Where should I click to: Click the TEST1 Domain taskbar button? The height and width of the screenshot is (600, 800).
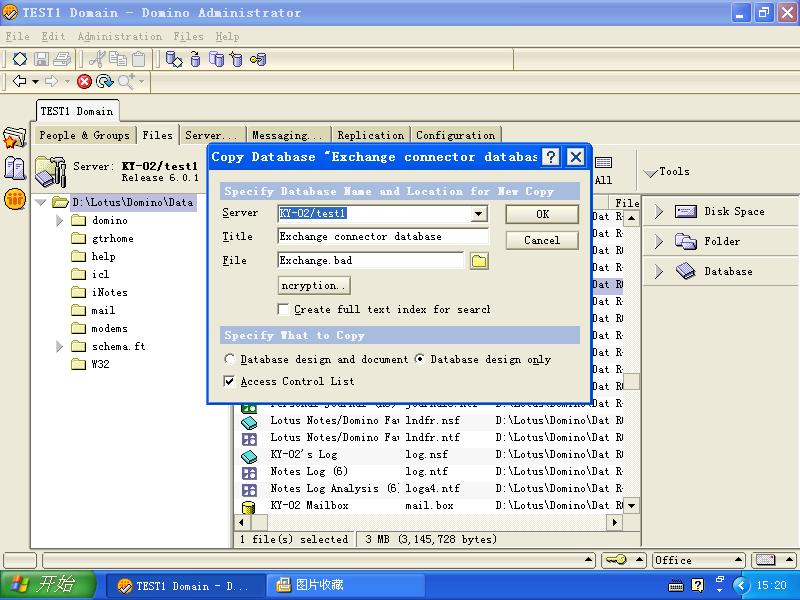(x=186, y=585)
